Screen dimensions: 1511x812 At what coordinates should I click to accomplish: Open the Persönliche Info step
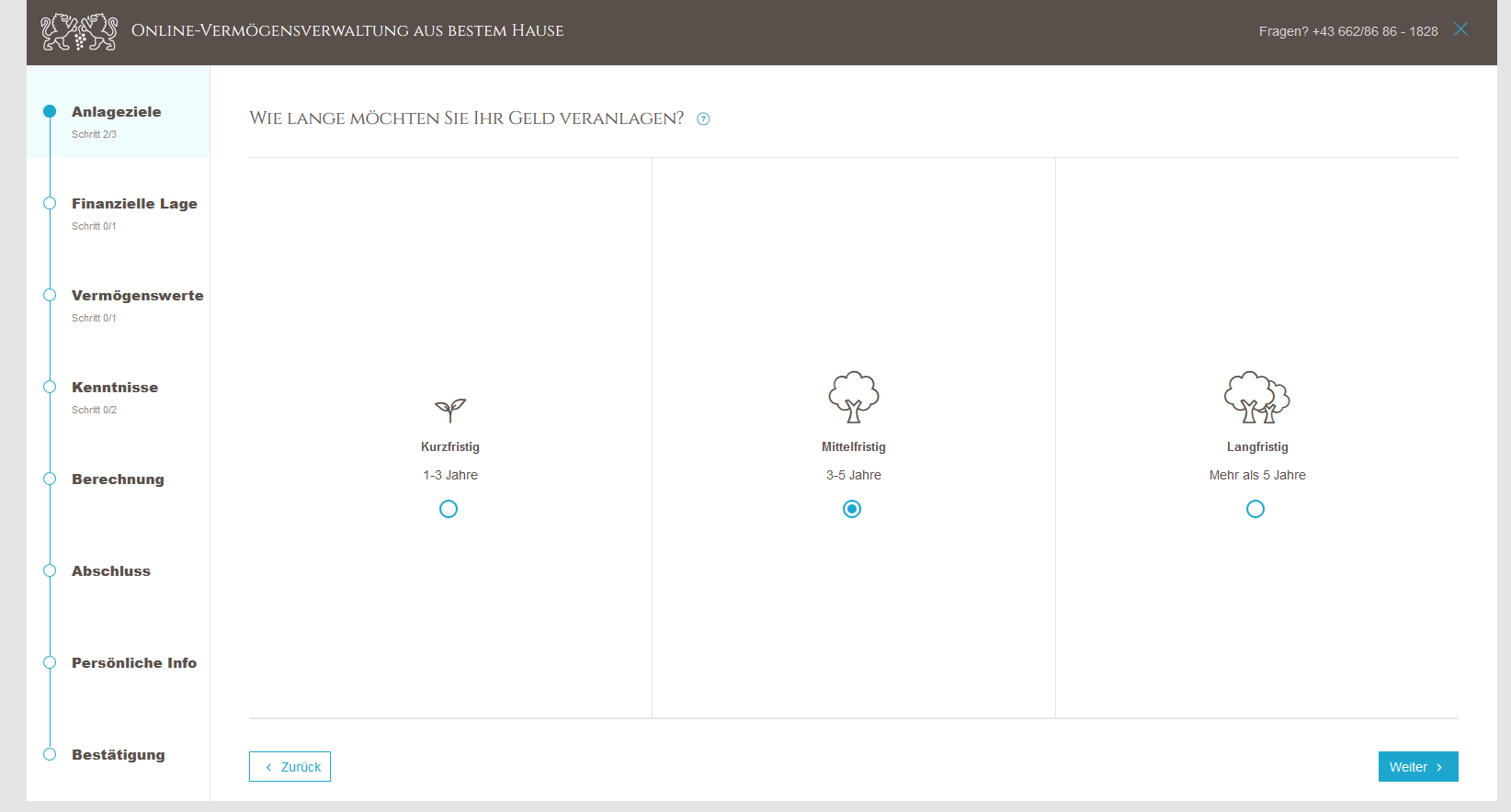[134, 663]
